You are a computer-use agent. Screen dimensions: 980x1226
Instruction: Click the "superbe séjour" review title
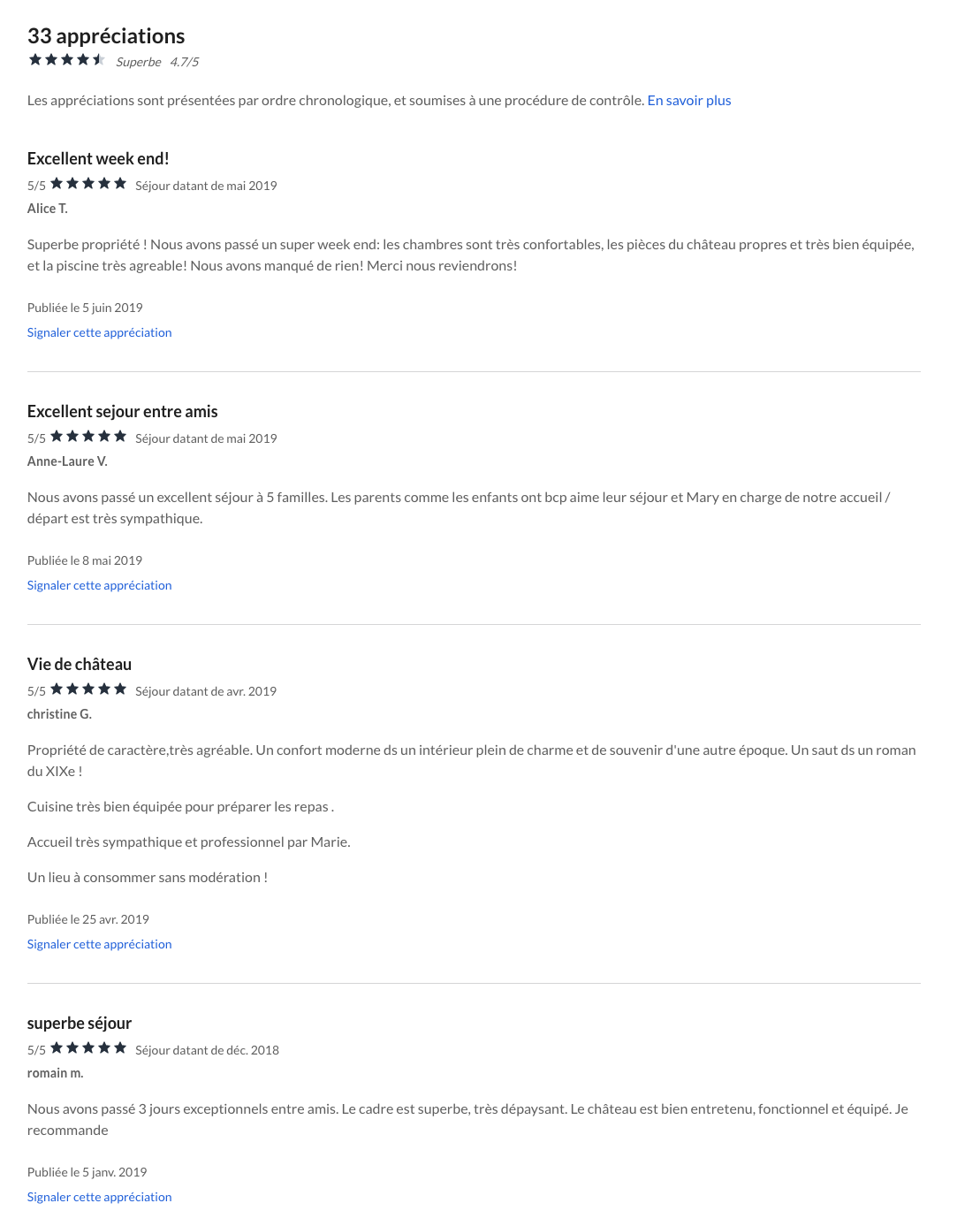(x=80, y=1024)
